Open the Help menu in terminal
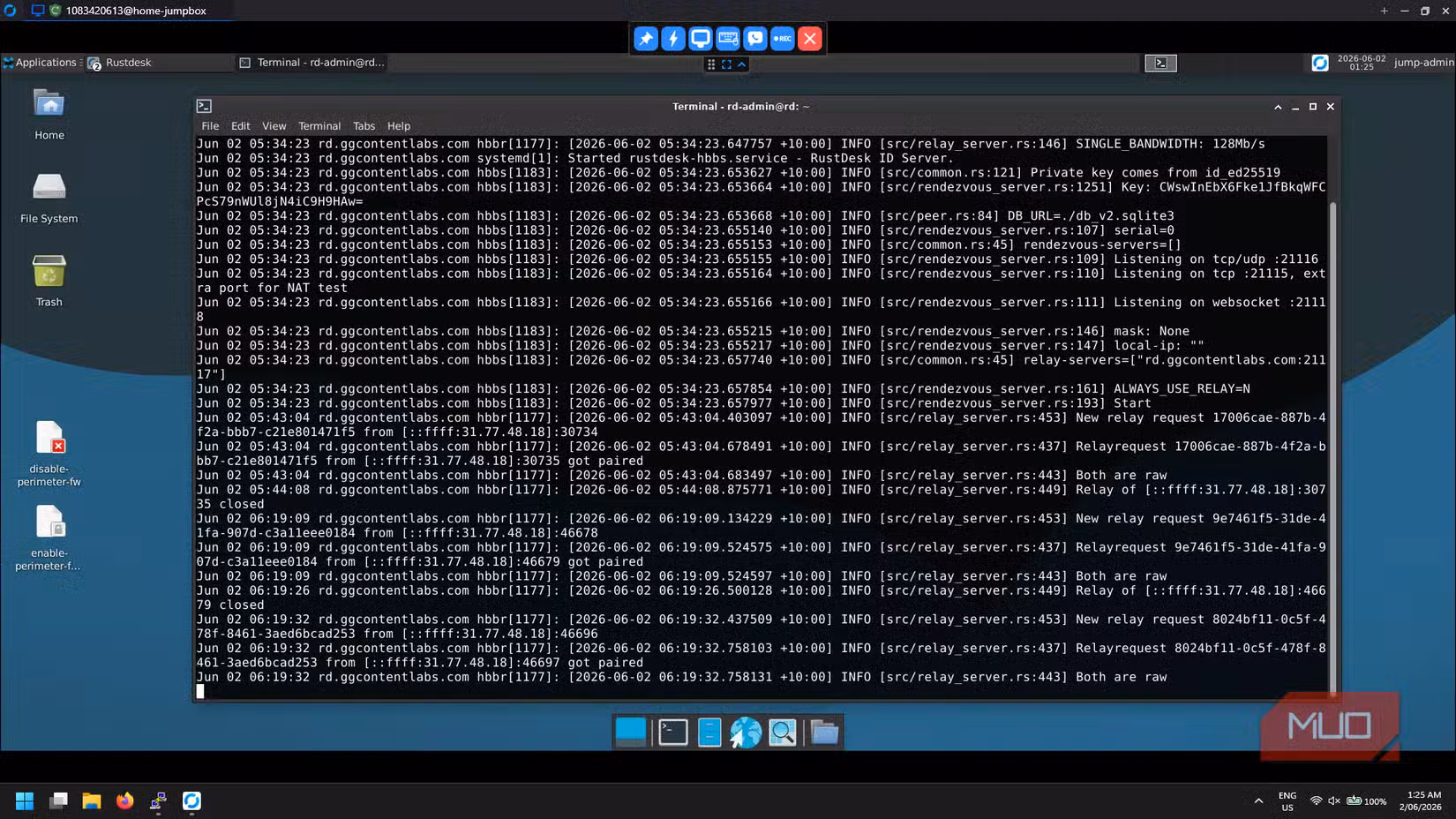Screen dimensions: 1456x819 pyautogui.click(x=399, y=126)
